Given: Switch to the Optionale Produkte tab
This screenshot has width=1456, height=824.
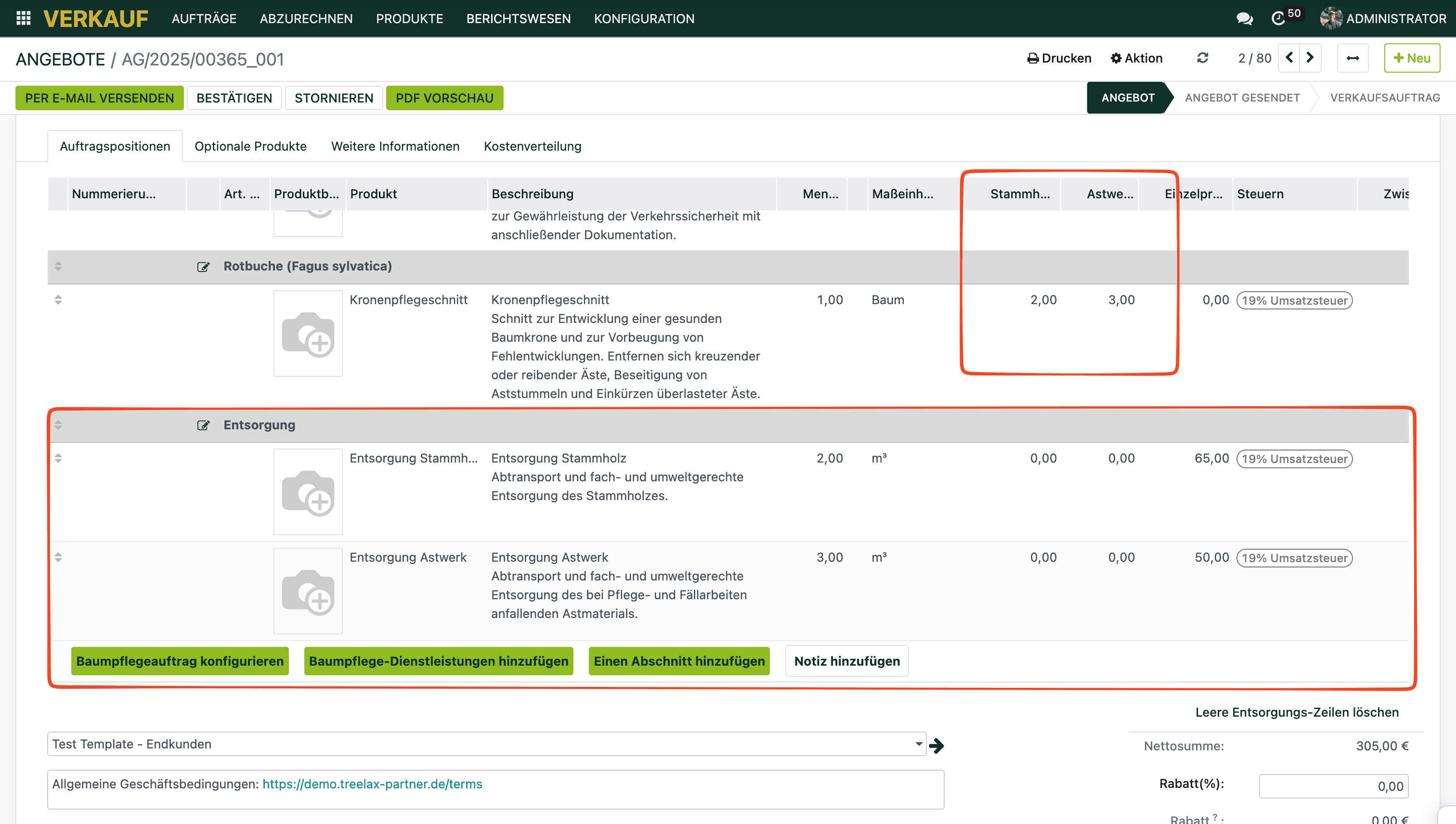Looking at the screenshot, I should 250,146.
